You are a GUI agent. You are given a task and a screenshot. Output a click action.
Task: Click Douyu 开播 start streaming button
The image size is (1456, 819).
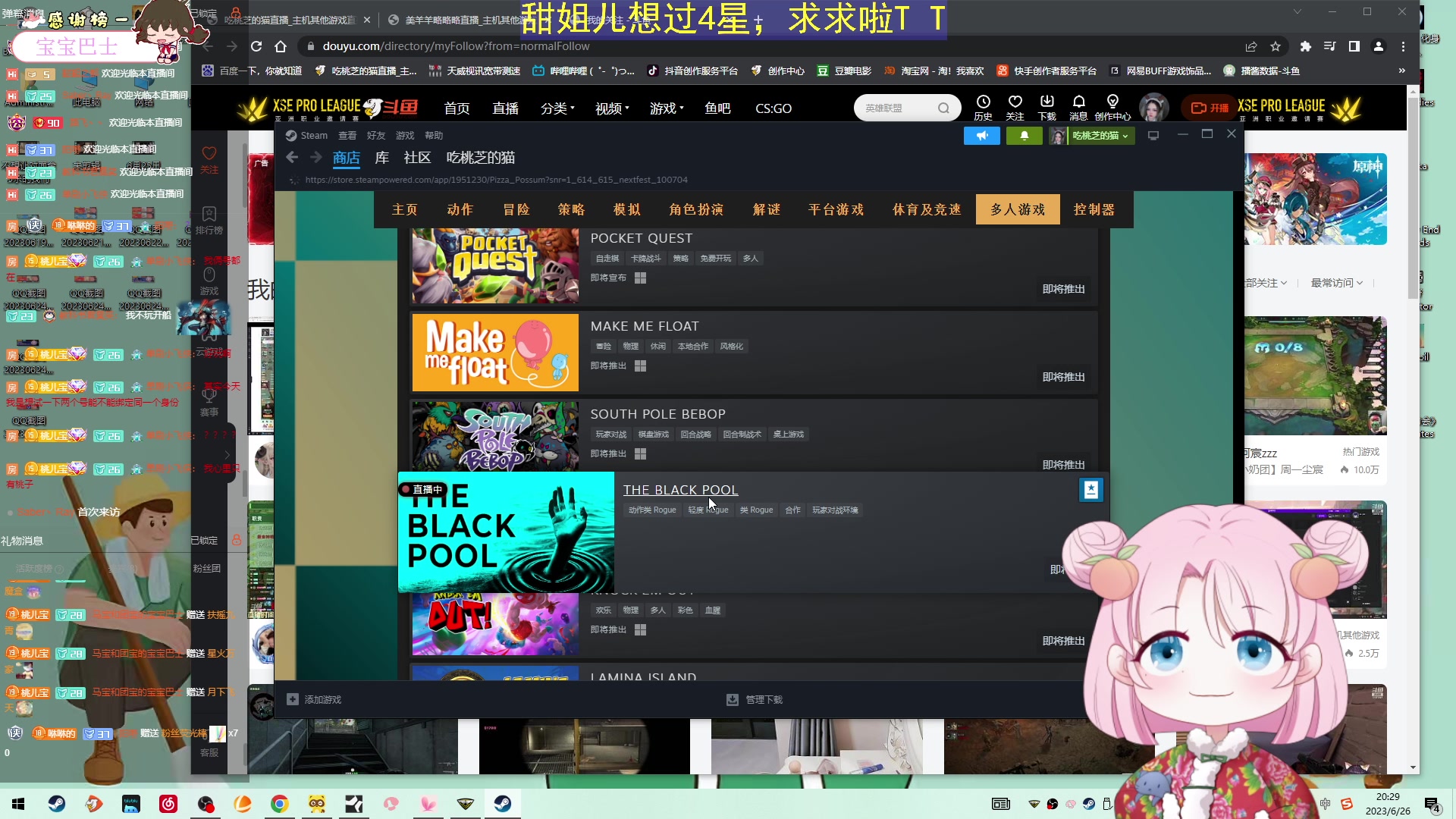(1209, 108)
